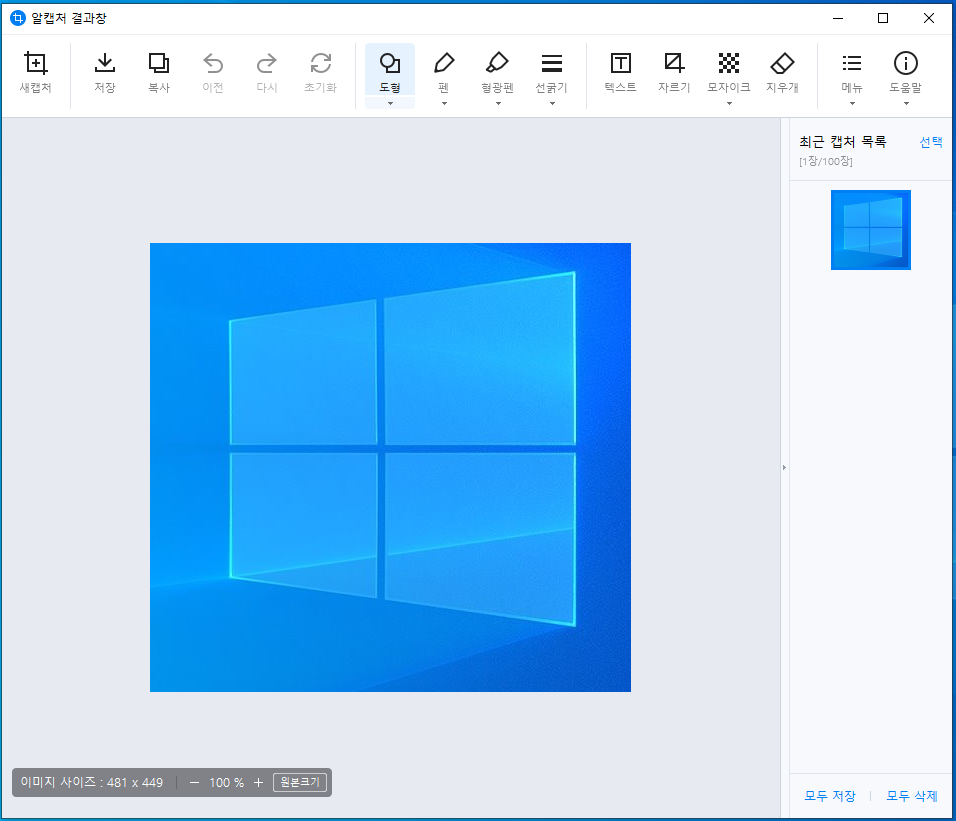Click the [1장/100장] count text
Image resolution: width=956 pixels, height=821 pixels.
(x=826, y=162)
